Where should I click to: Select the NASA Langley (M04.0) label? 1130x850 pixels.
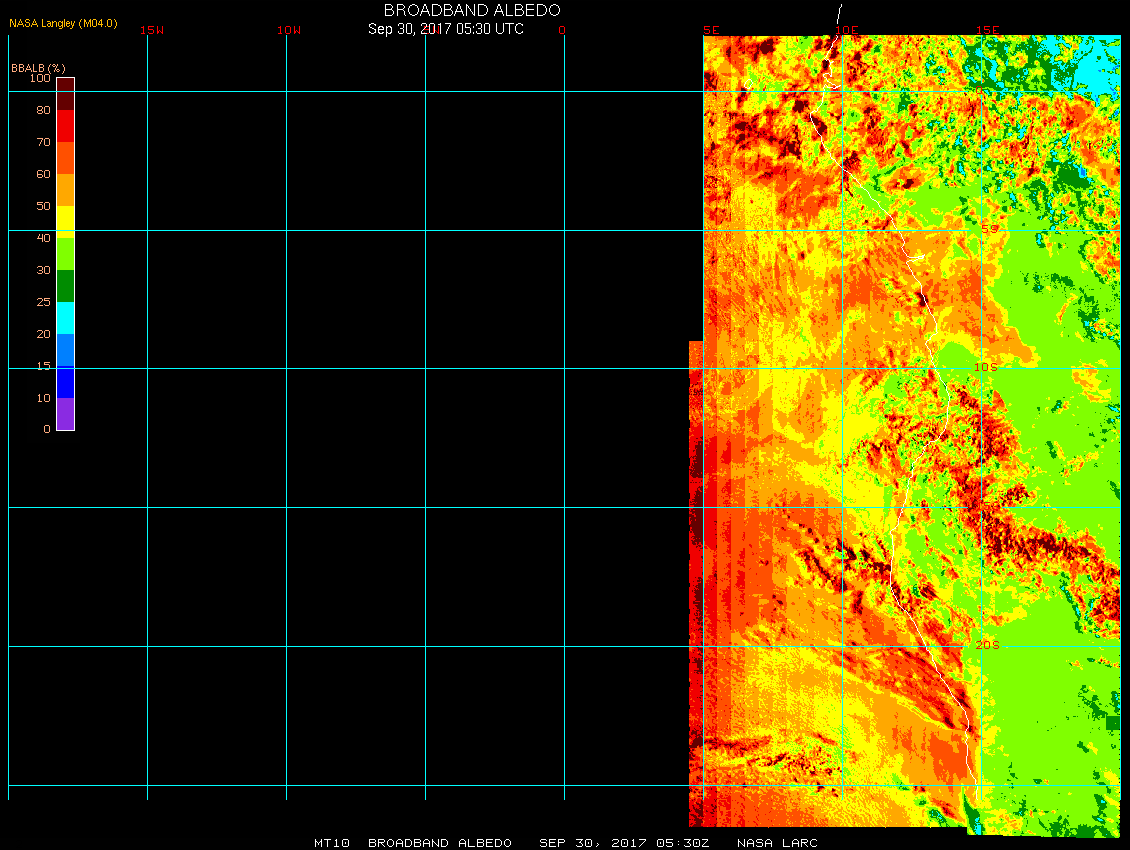click(x=63, y=23)
